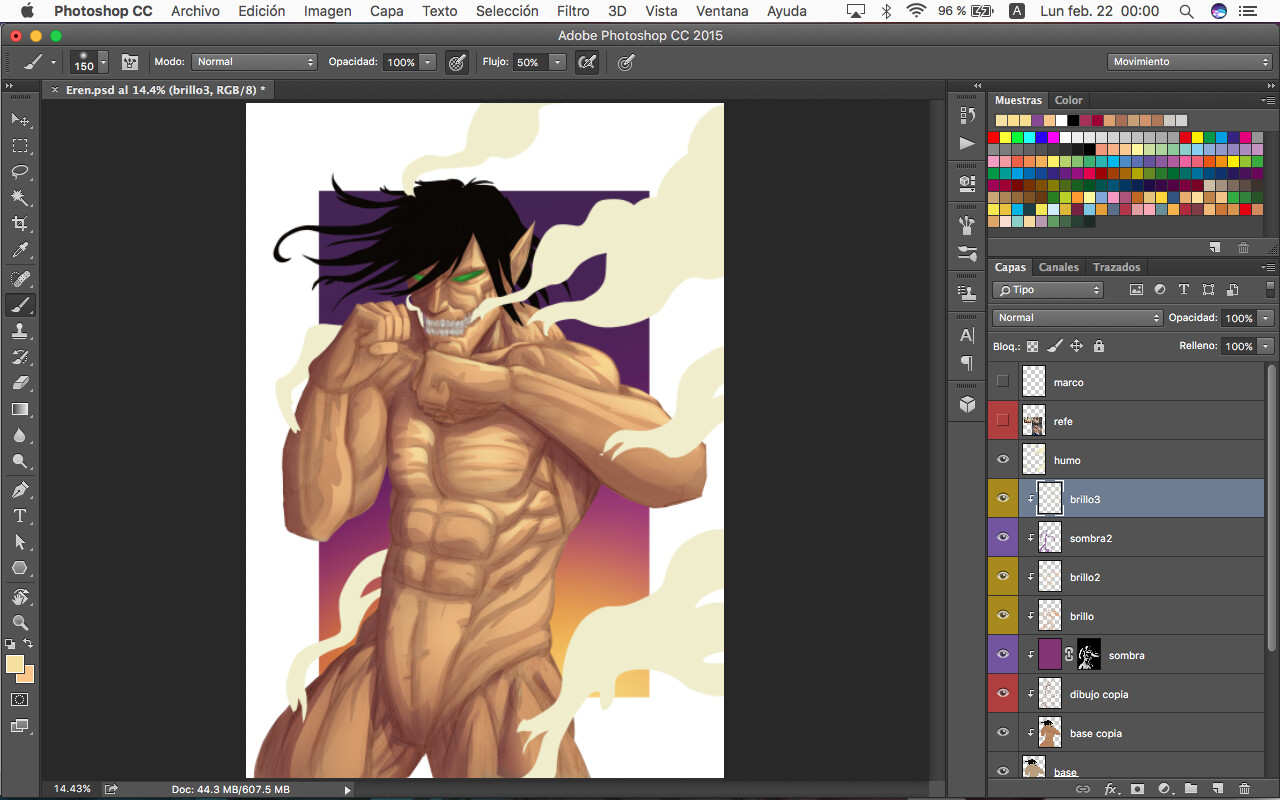Create a new layer

coord(1218,789)
